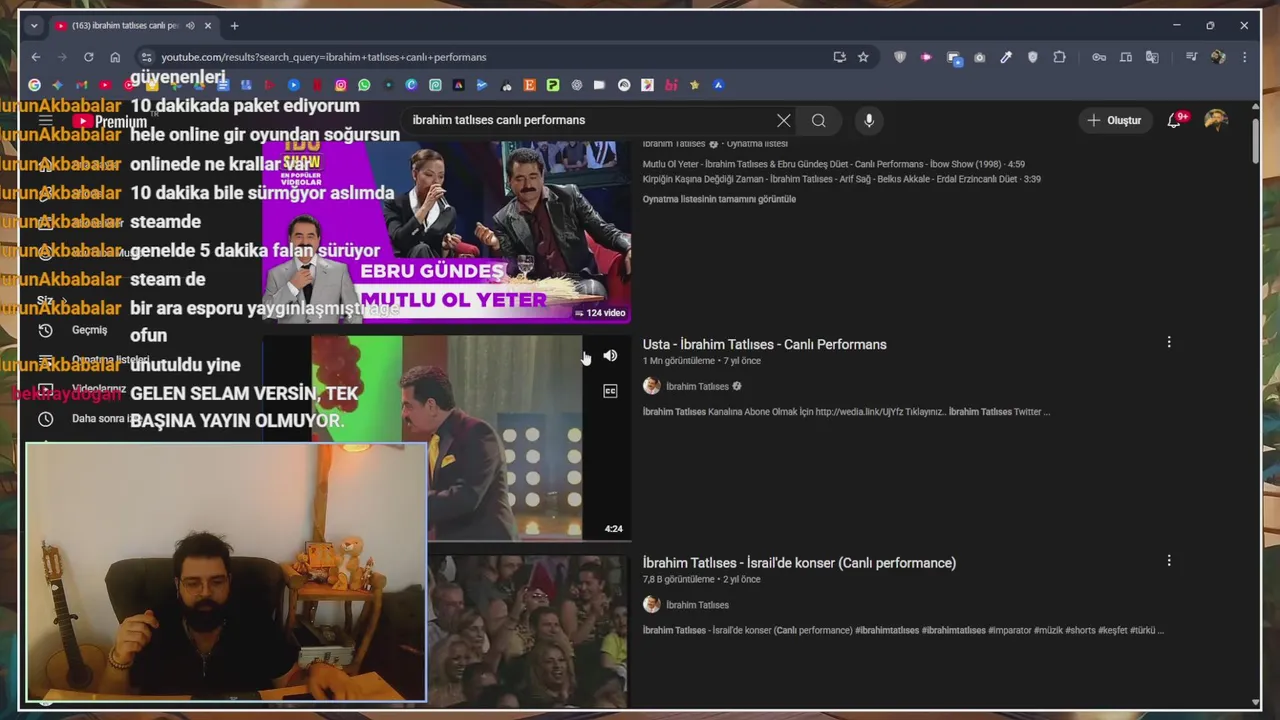This screenshot has width=1280, height=720.
Task: Play the İsrail'de konser thumbnail
Action: (x=528, y=631)
